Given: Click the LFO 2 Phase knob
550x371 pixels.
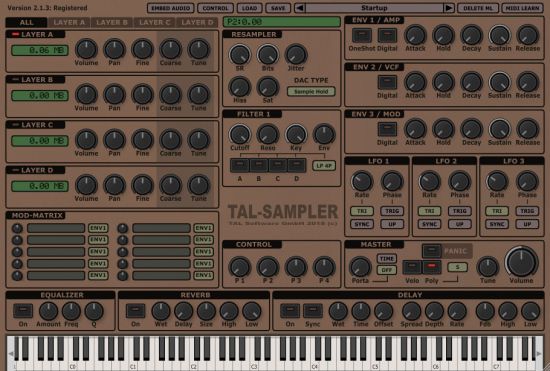Looking at the screenshot, I should (460, 181).
